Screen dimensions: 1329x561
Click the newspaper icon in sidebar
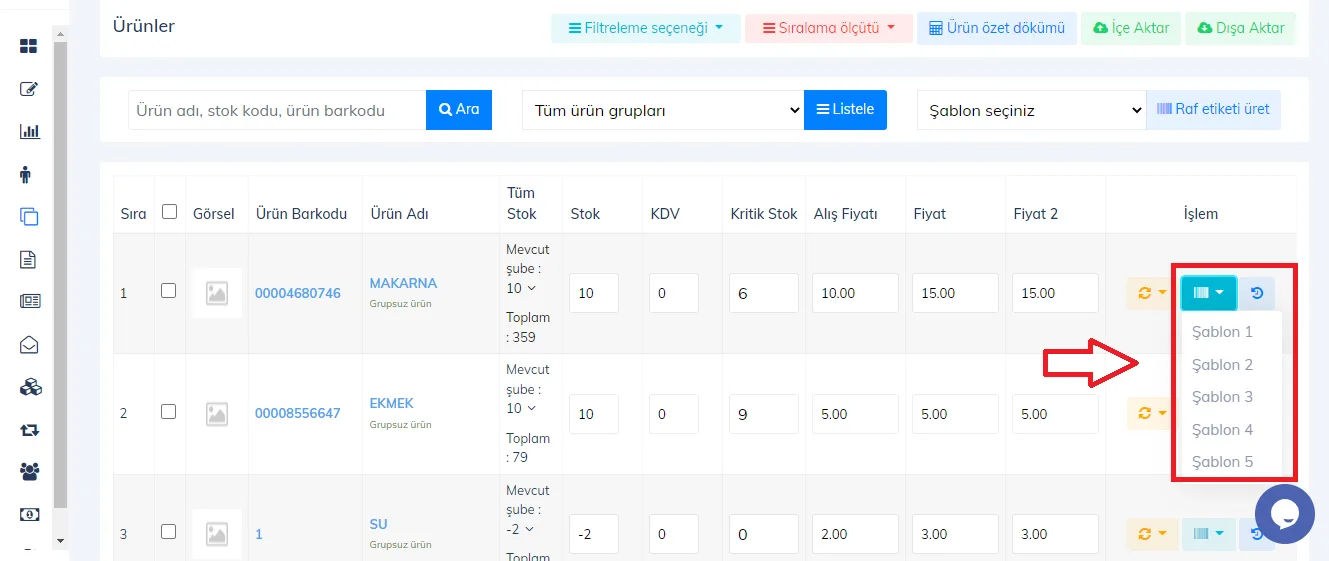[x=30, y=301]
